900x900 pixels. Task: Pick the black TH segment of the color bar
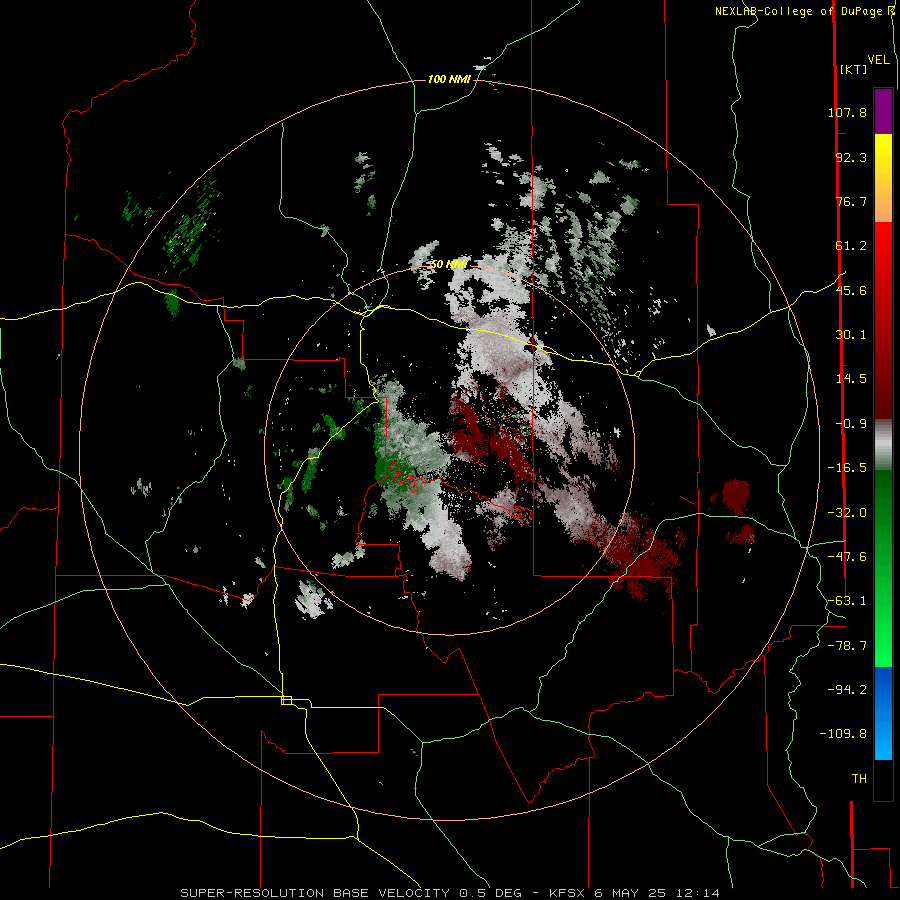pyautogui.click(x=883, y=779)
